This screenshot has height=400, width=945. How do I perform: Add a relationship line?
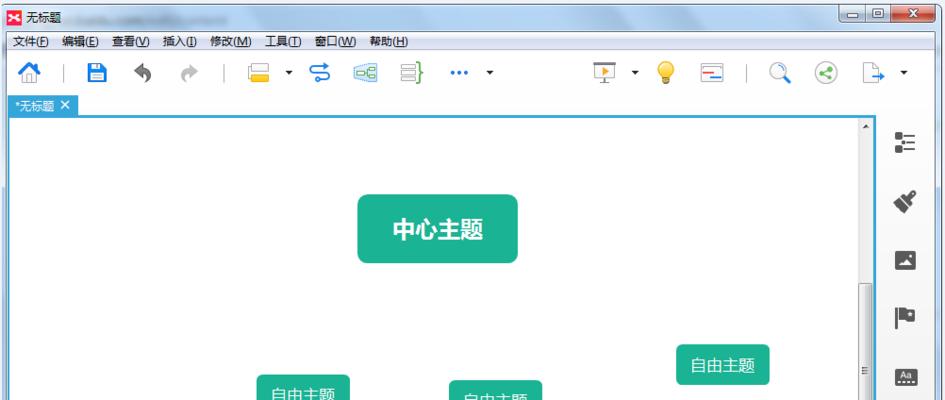[319, 72]
